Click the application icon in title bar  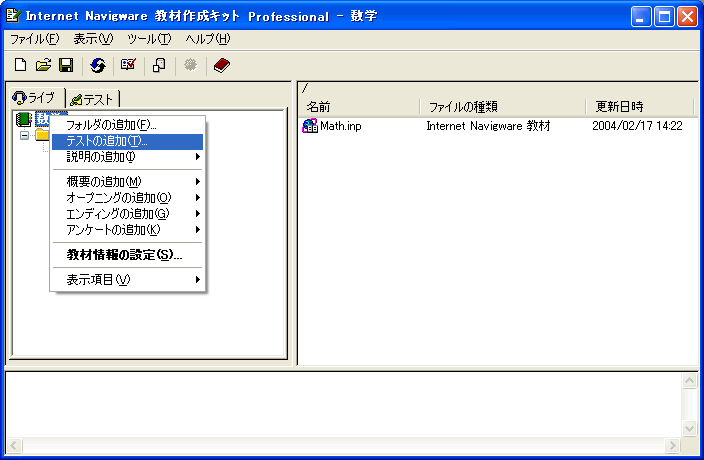tap(13, 16)
